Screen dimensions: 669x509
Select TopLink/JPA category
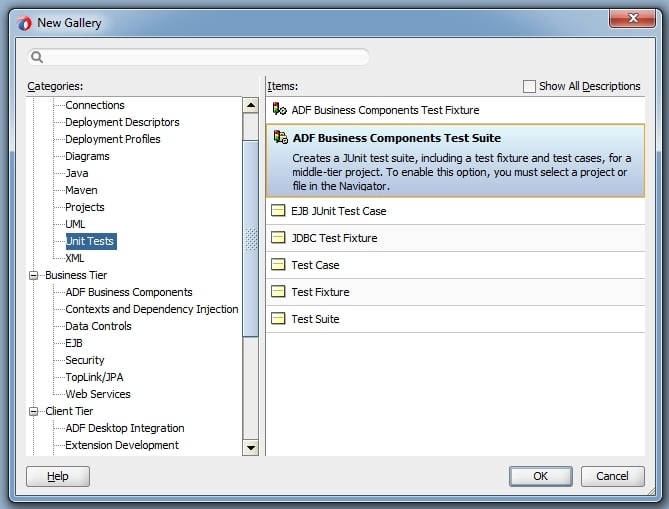(x=94, y=377)
